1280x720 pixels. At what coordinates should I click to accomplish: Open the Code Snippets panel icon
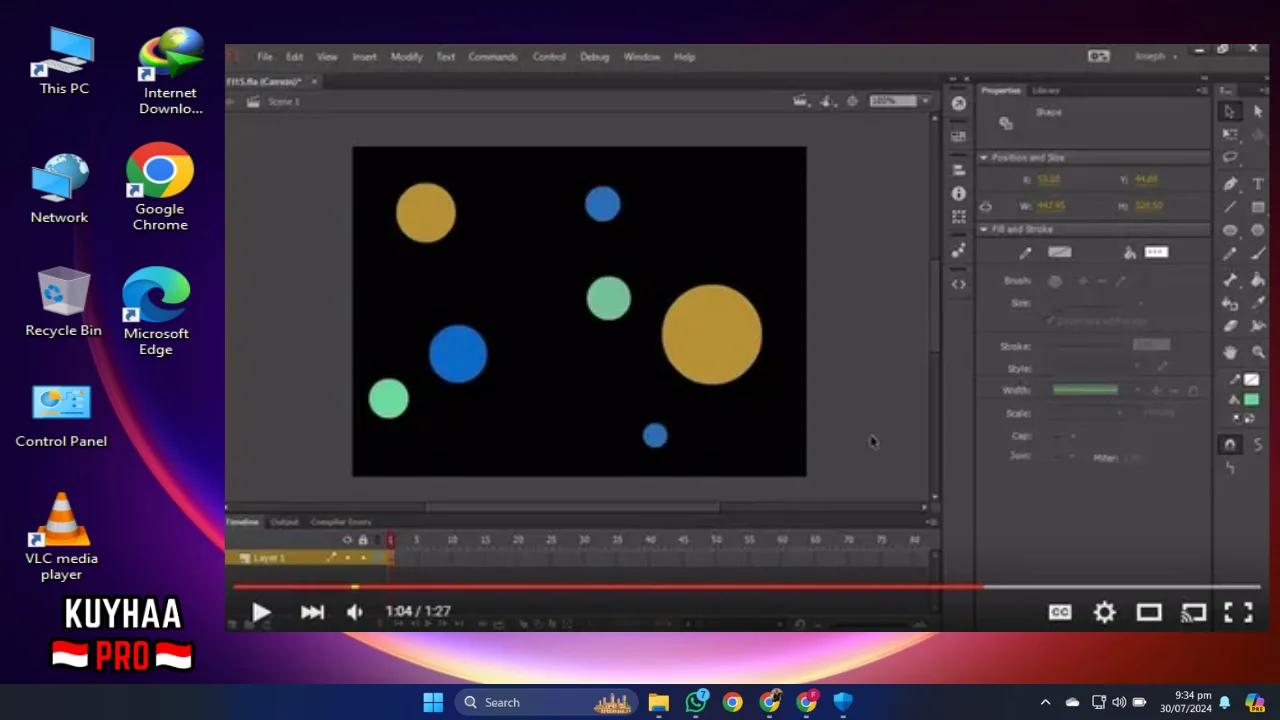point(959,284)
